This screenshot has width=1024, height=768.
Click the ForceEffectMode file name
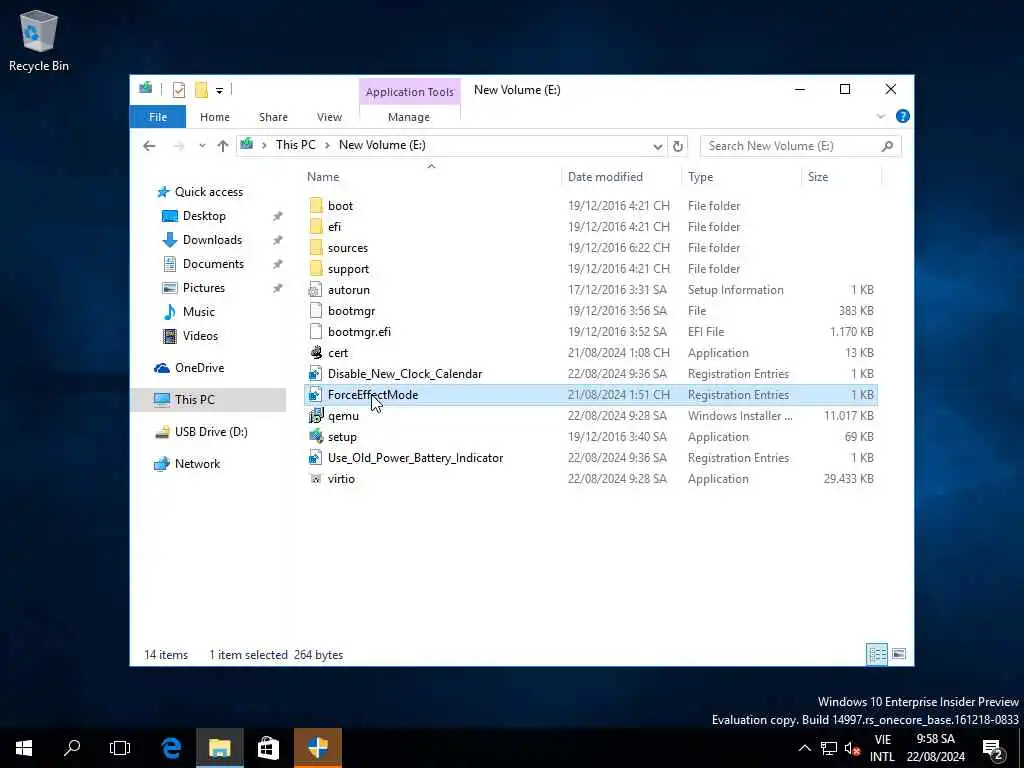(x=373, y=394)
